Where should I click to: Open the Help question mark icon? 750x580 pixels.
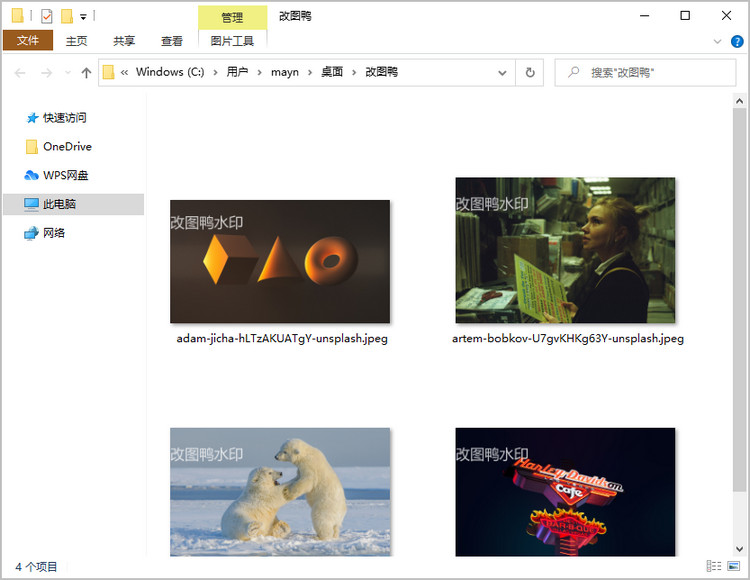click(x=737, y=42)
